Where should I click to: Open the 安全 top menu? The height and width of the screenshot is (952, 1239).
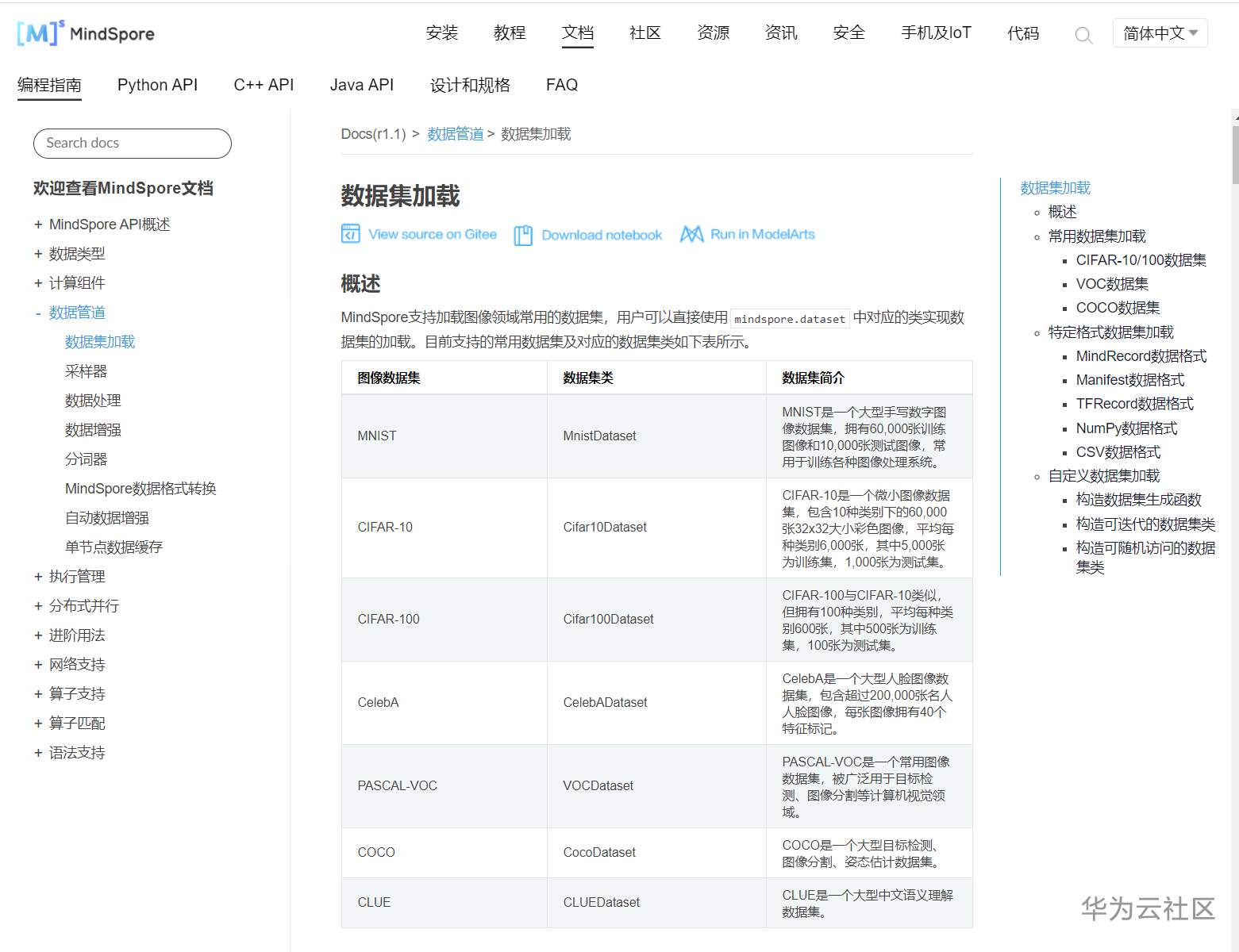(x=849, y=33)
